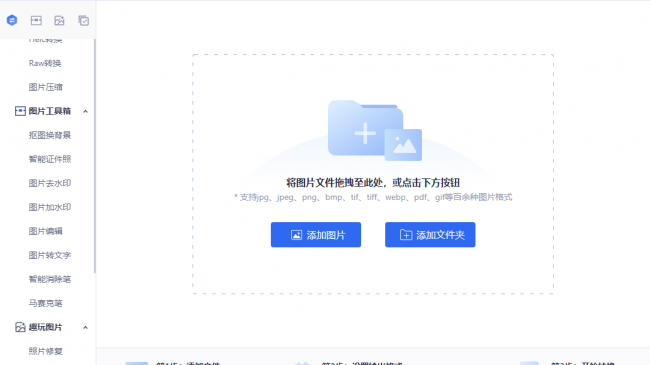Screen dimensions: 650x365
Task: Open 图片加水印 tool
Action: click(50, 207)
